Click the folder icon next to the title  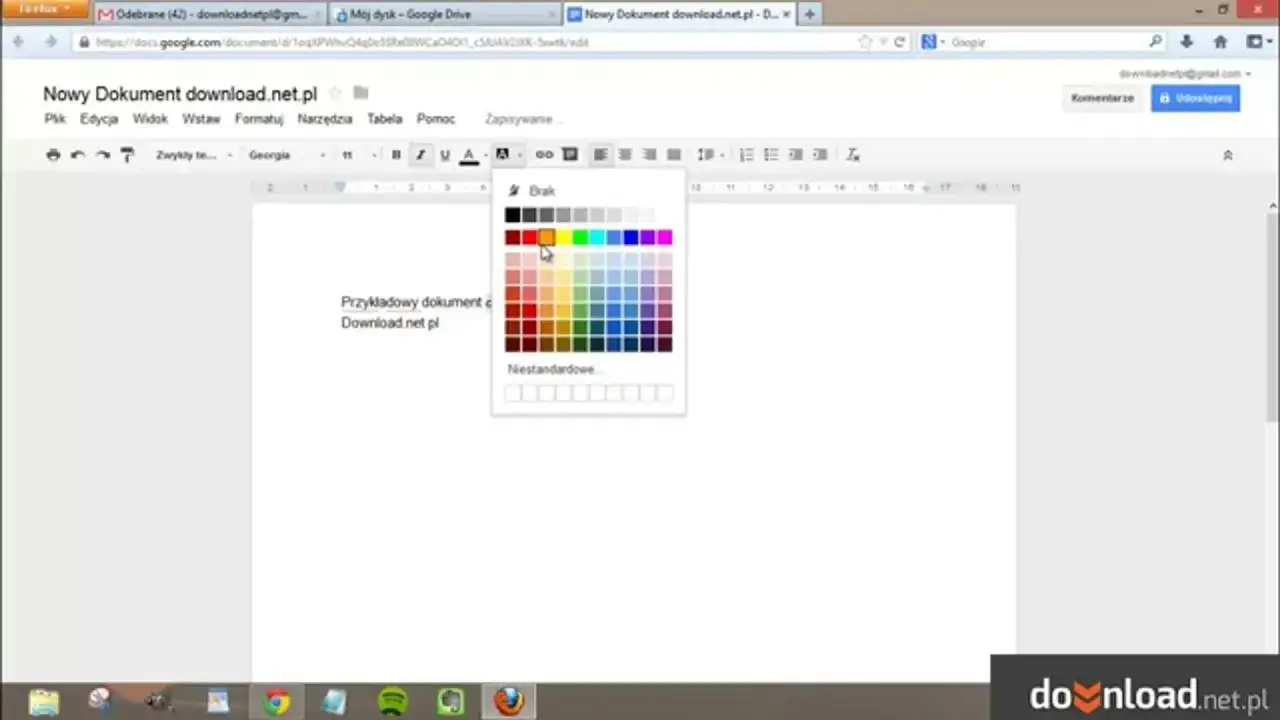point(361,93)
